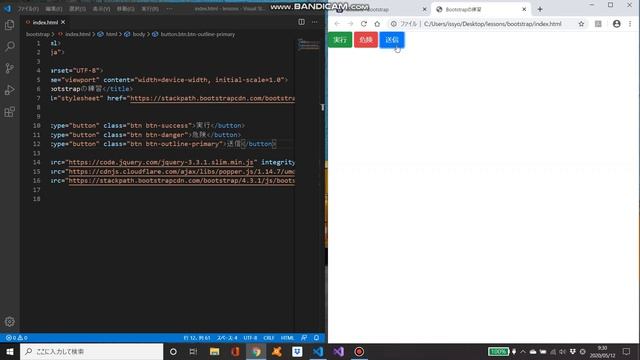
Task: Open the Windows Start menu
Action: point(10,351)
